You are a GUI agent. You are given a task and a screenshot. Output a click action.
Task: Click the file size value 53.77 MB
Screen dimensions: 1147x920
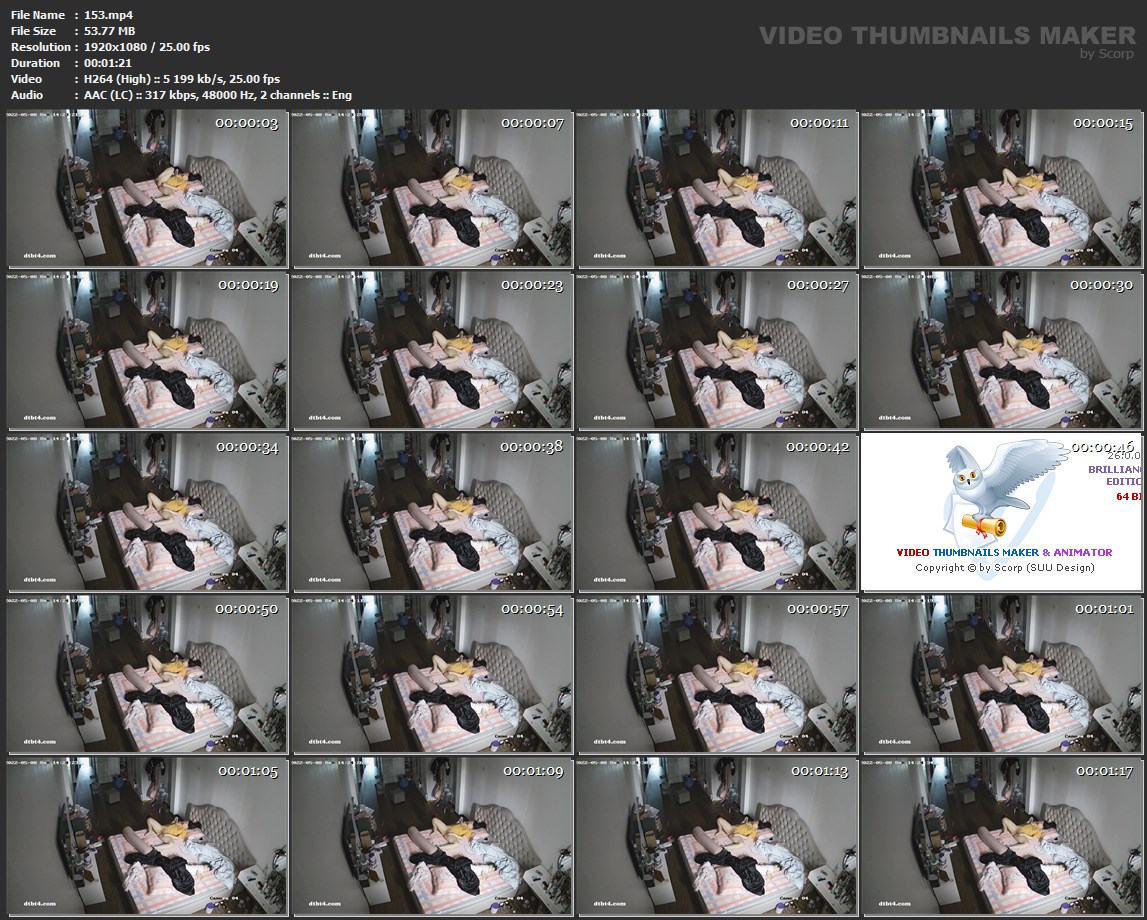tap(110, 31)
